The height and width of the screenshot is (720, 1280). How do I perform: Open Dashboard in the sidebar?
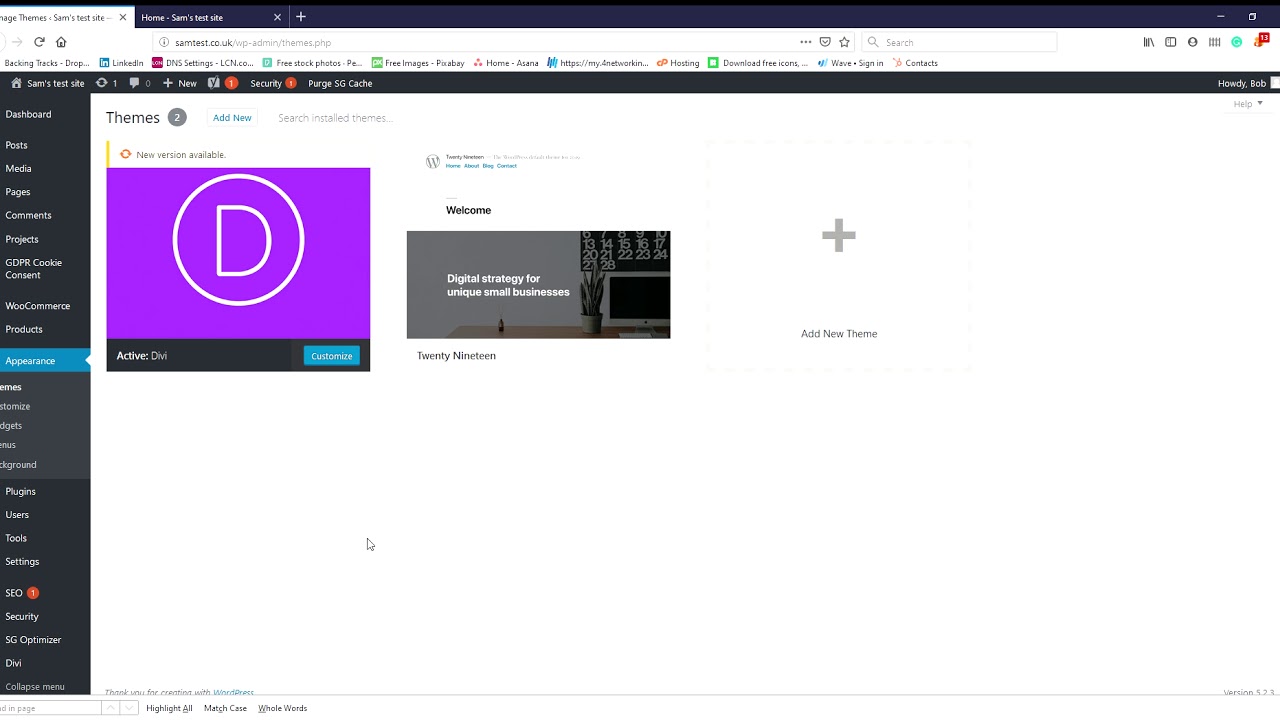(28, 114)
